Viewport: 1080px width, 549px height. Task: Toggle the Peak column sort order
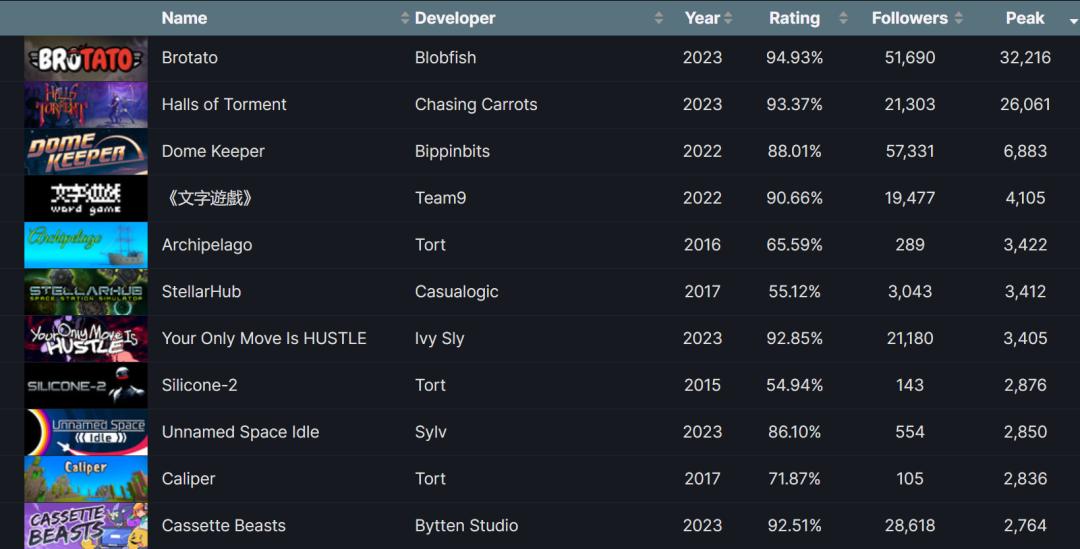(x=1025, y=19)
